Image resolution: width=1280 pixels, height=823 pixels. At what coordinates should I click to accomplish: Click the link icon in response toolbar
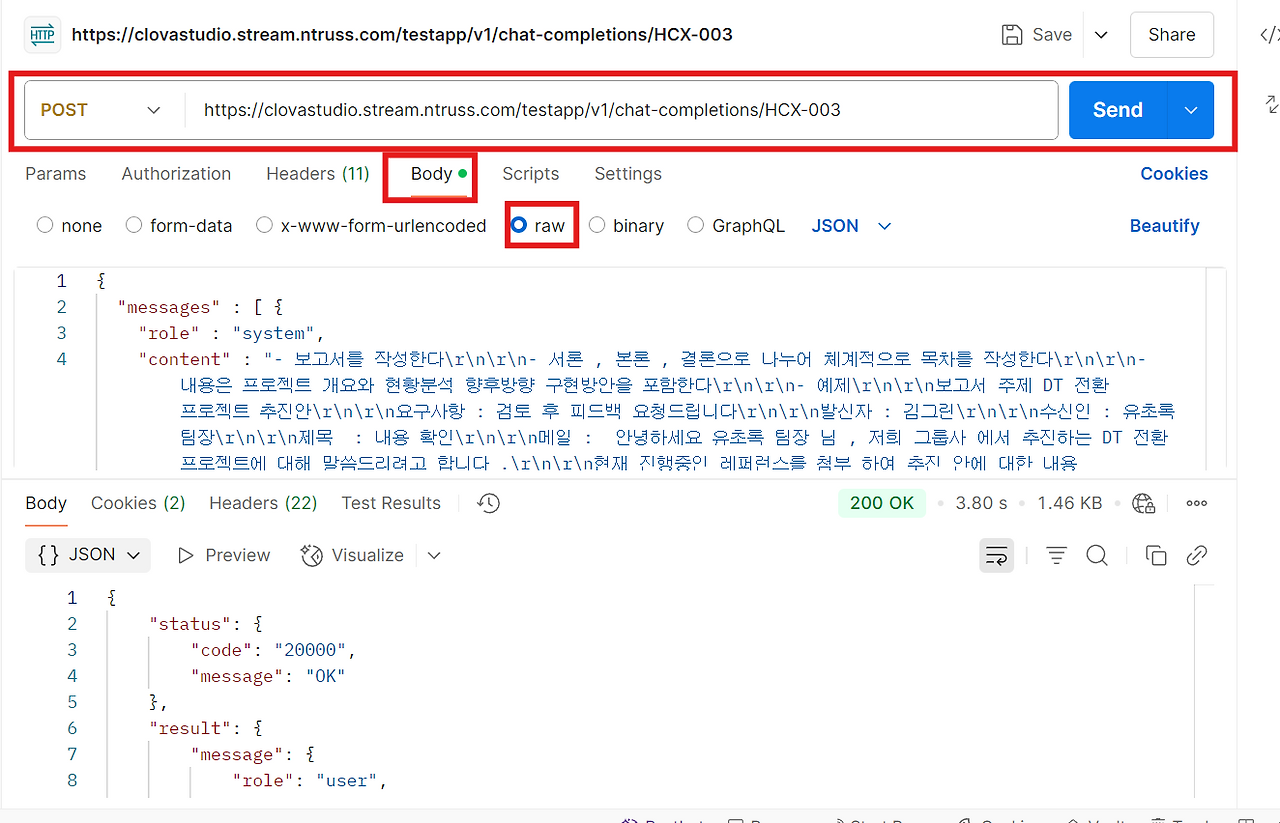(x=1197, y=556)
